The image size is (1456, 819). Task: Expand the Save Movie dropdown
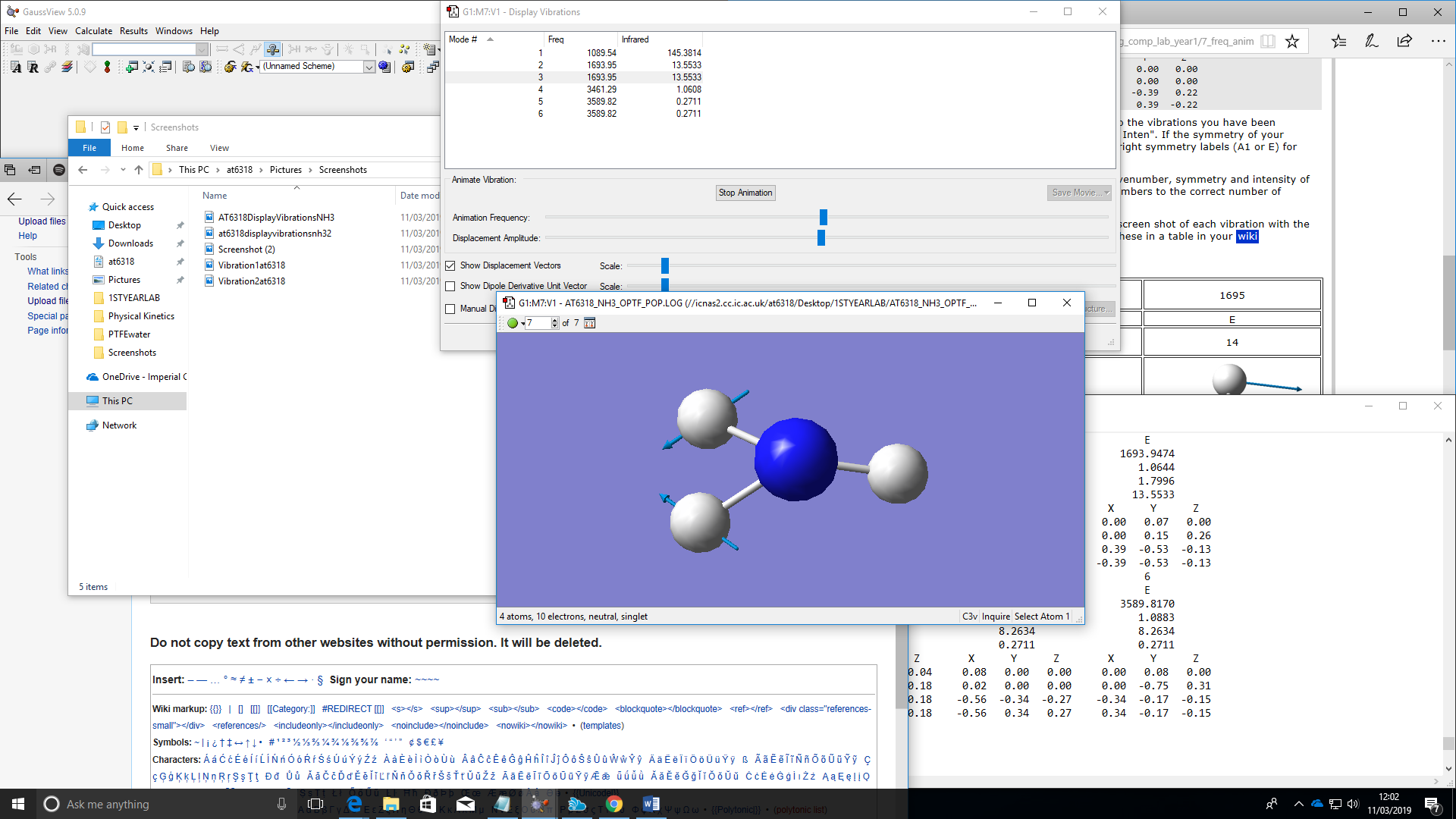click(1106, 193)
